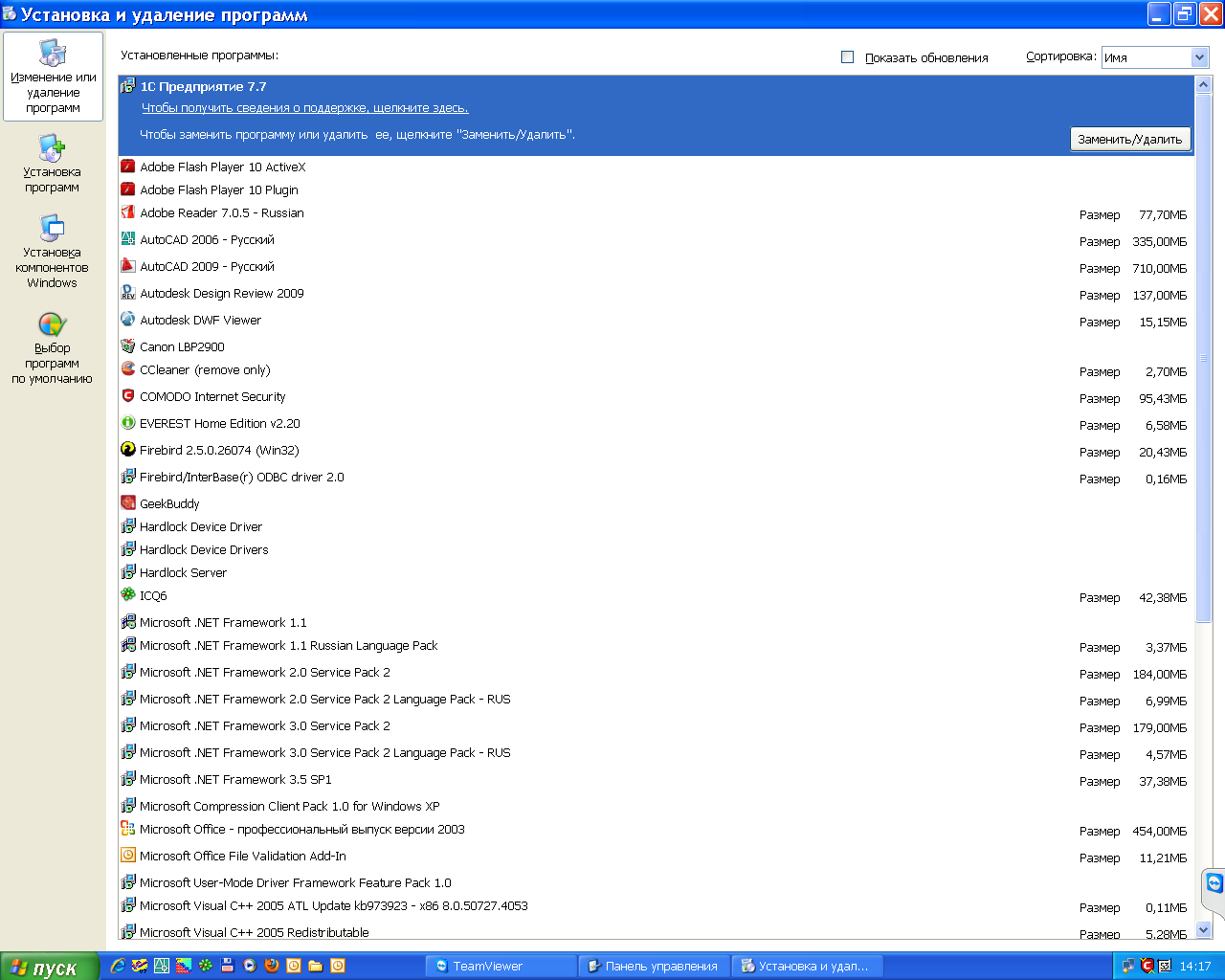
Task: Select "Microsoft .NET Framework 1.1 Russian Language Pack"
Action: tap(657, 646)
